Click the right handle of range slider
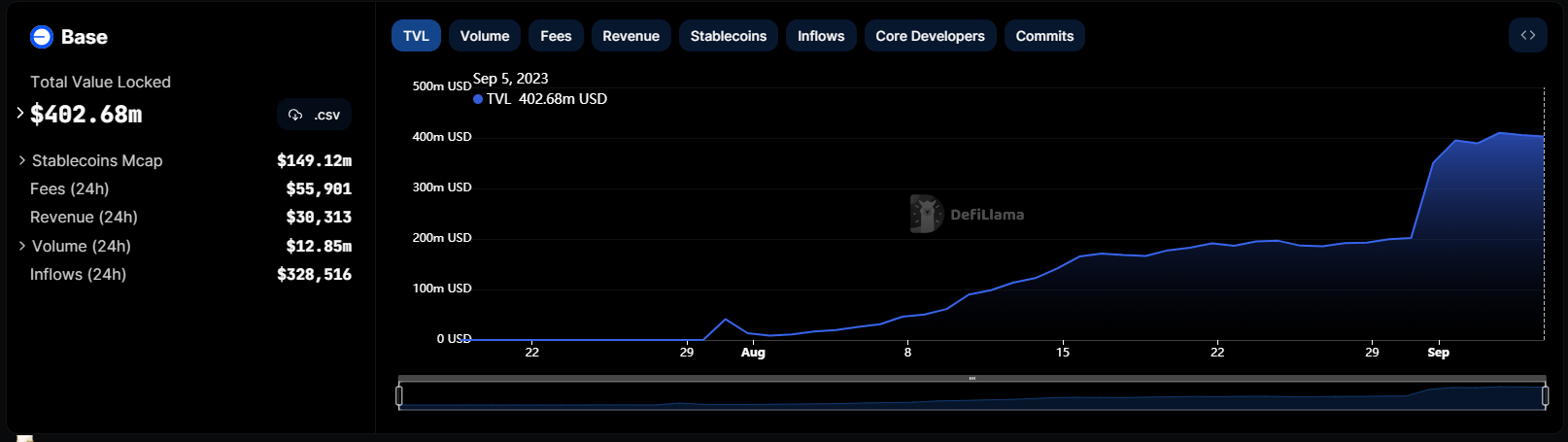1568x442 pixels. [x=1545, y=395]
